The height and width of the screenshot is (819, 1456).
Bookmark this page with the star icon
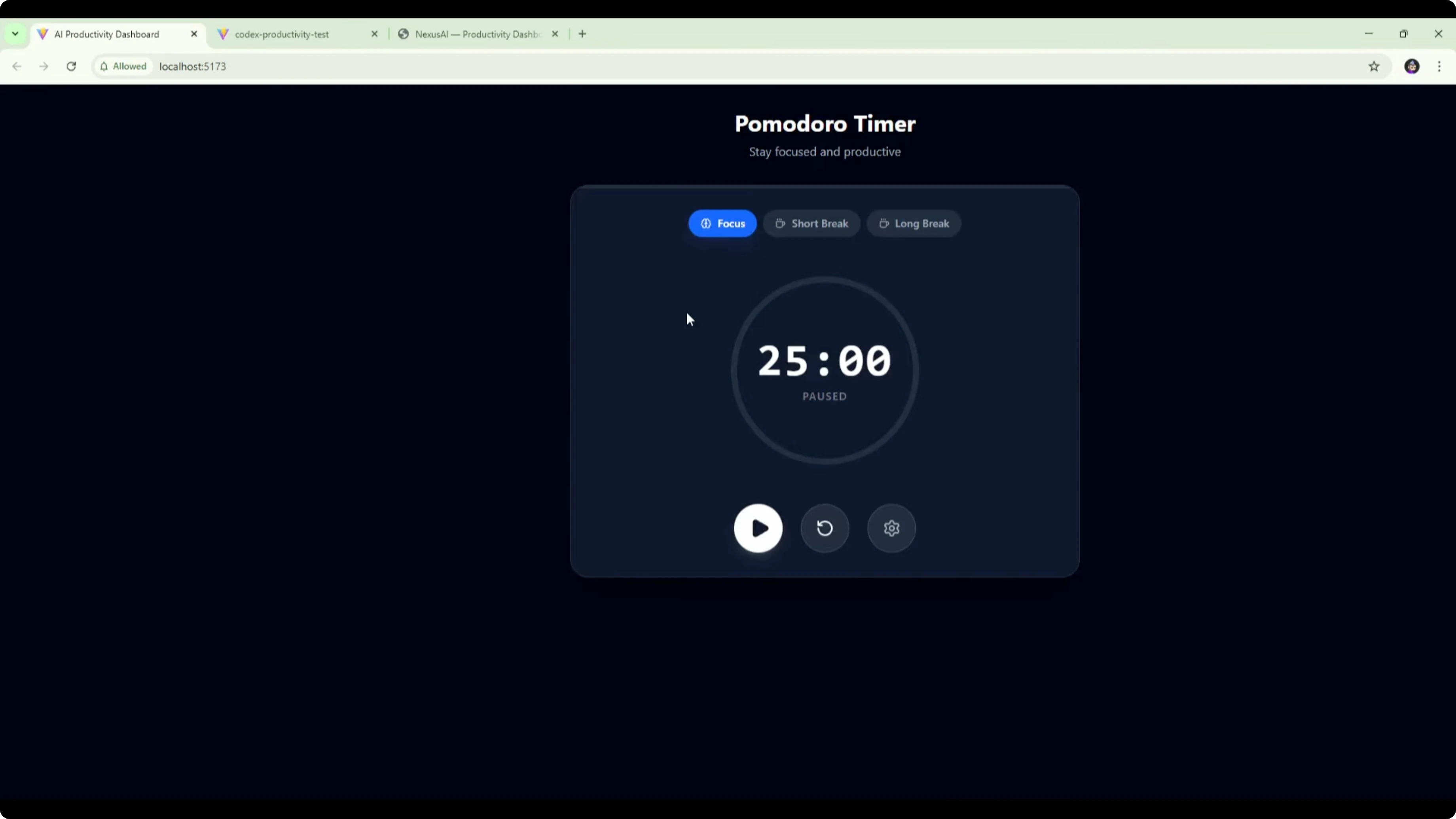pos(1374,66)
